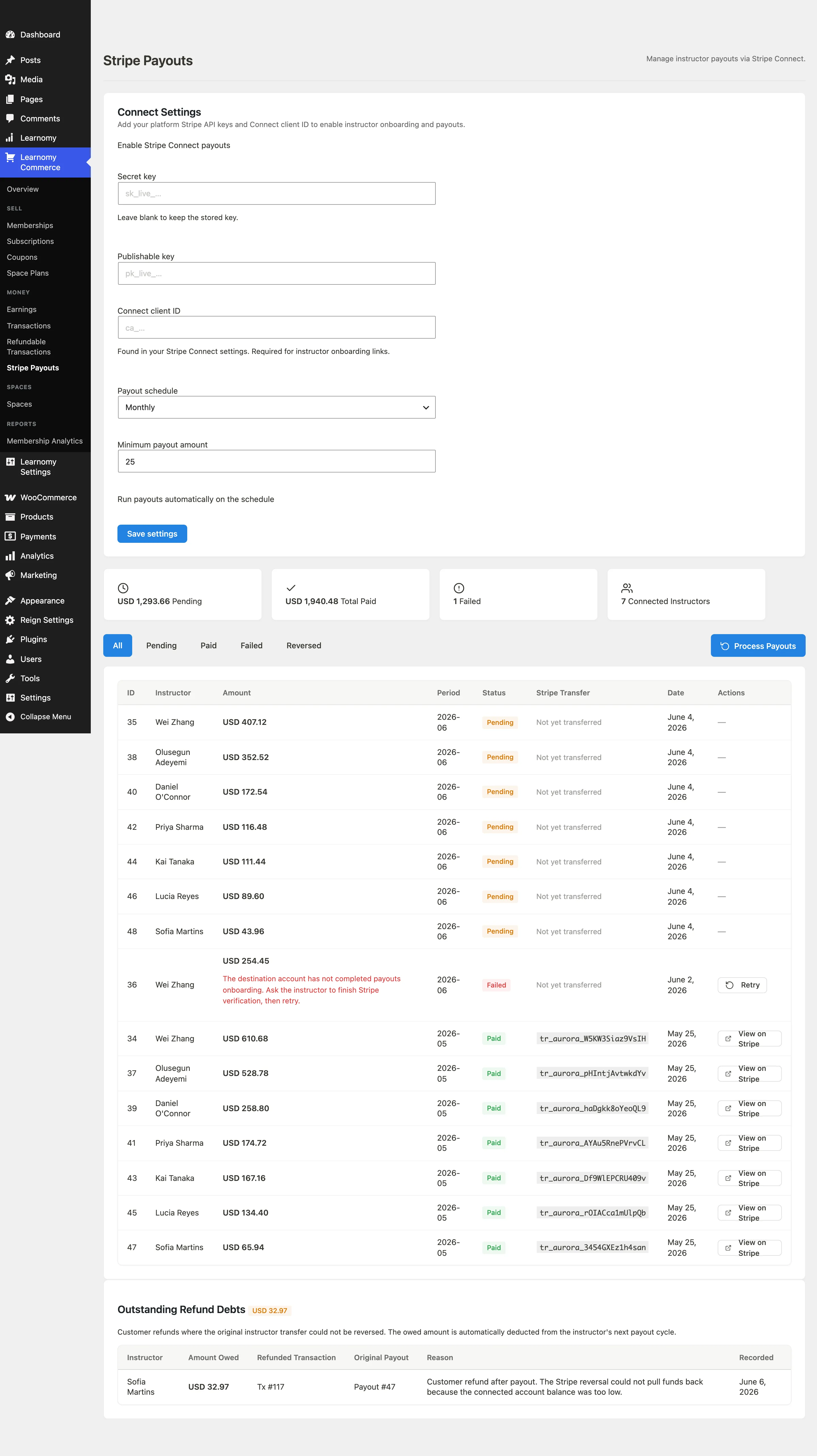
Task: Toggle Run payouts automatically on the schedule
Action: click(x=196, y=499)
